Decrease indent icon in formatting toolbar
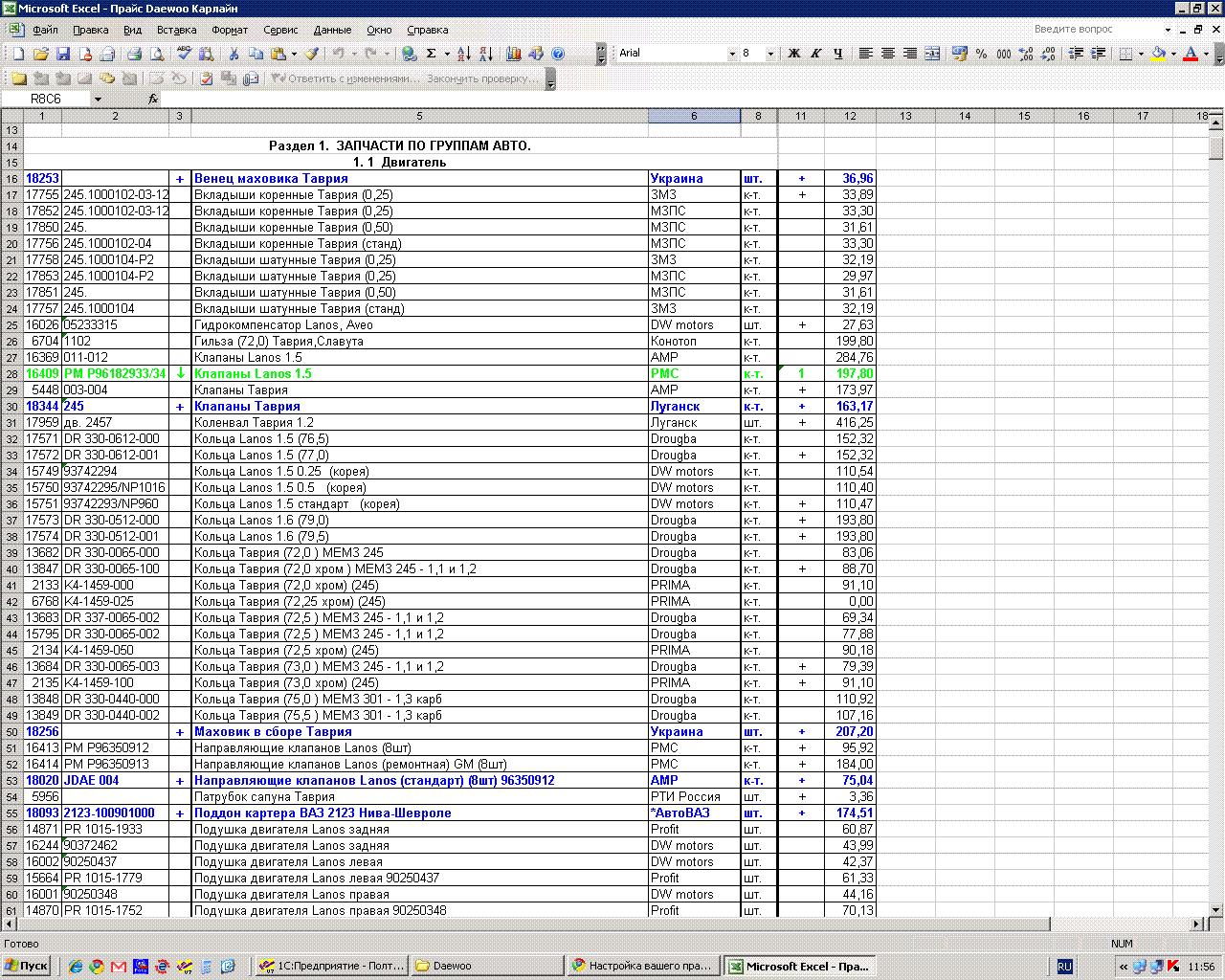 pos(1076,54)
